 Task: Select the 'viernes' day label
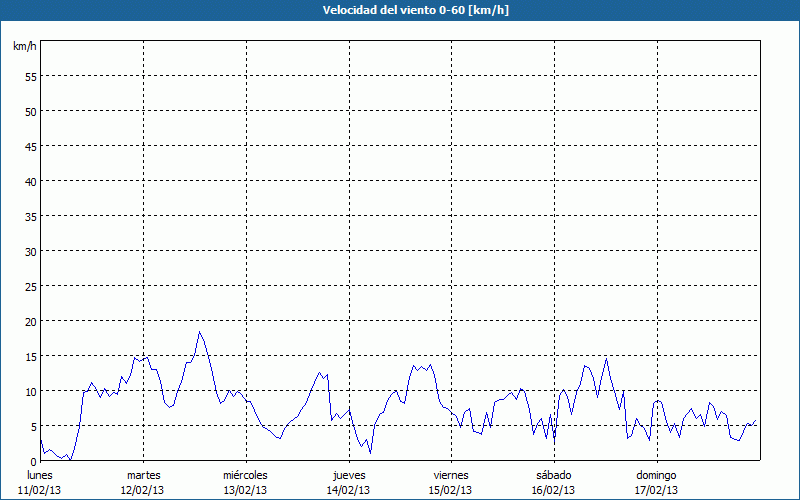(450, 474)
